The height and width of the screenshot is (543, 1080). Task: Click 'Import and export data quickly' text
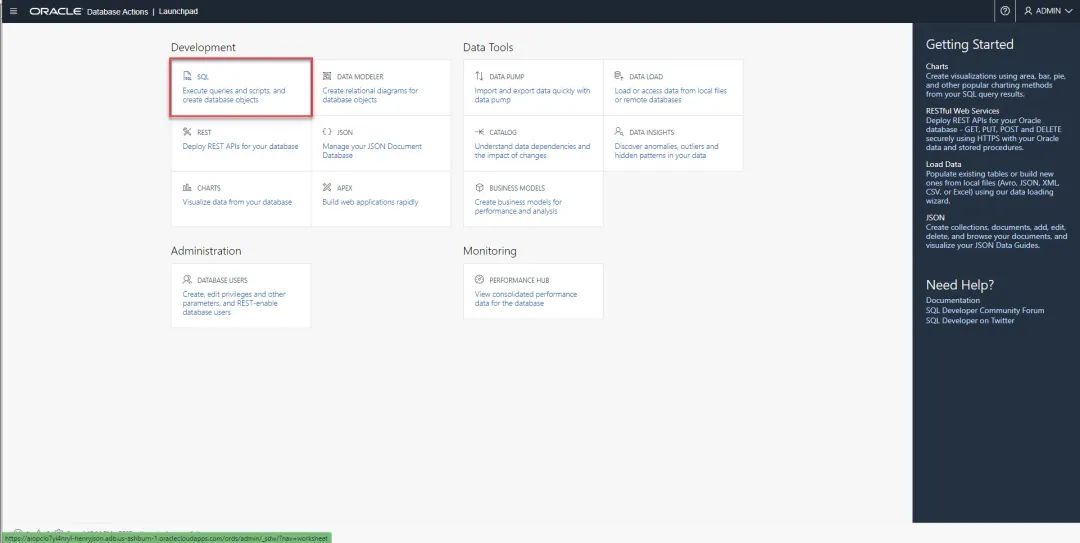[532, 95]
